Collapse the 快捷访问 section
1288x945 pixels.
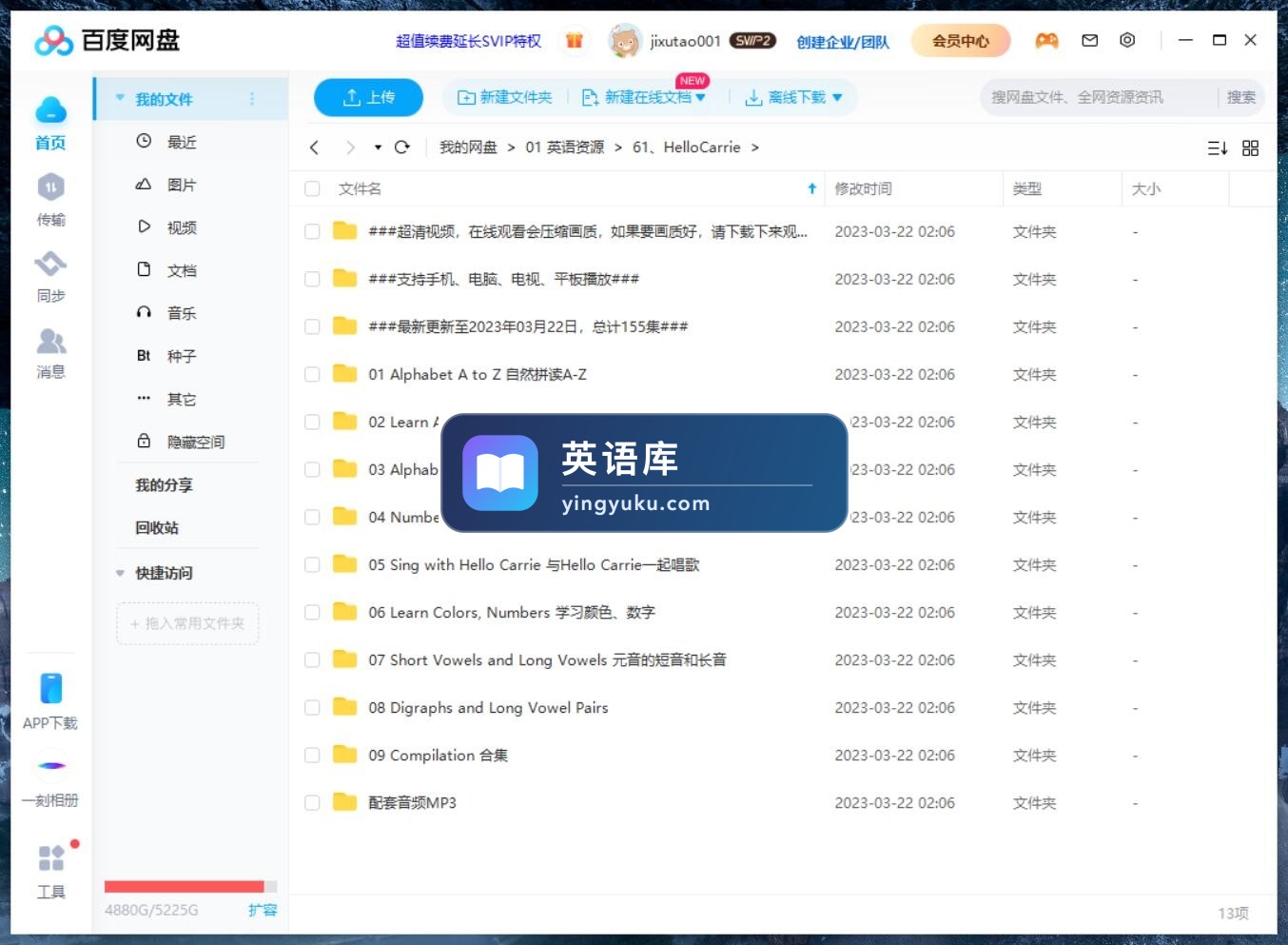tap(120, 573)
